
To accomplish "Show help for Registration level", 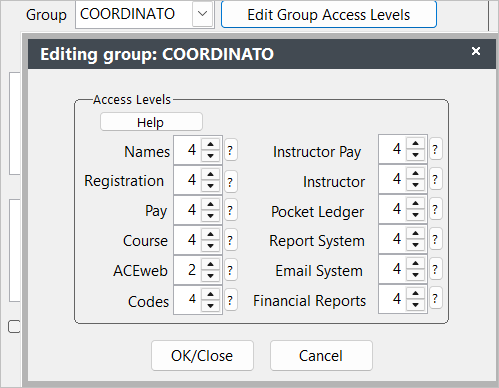I will pos(230,182).
